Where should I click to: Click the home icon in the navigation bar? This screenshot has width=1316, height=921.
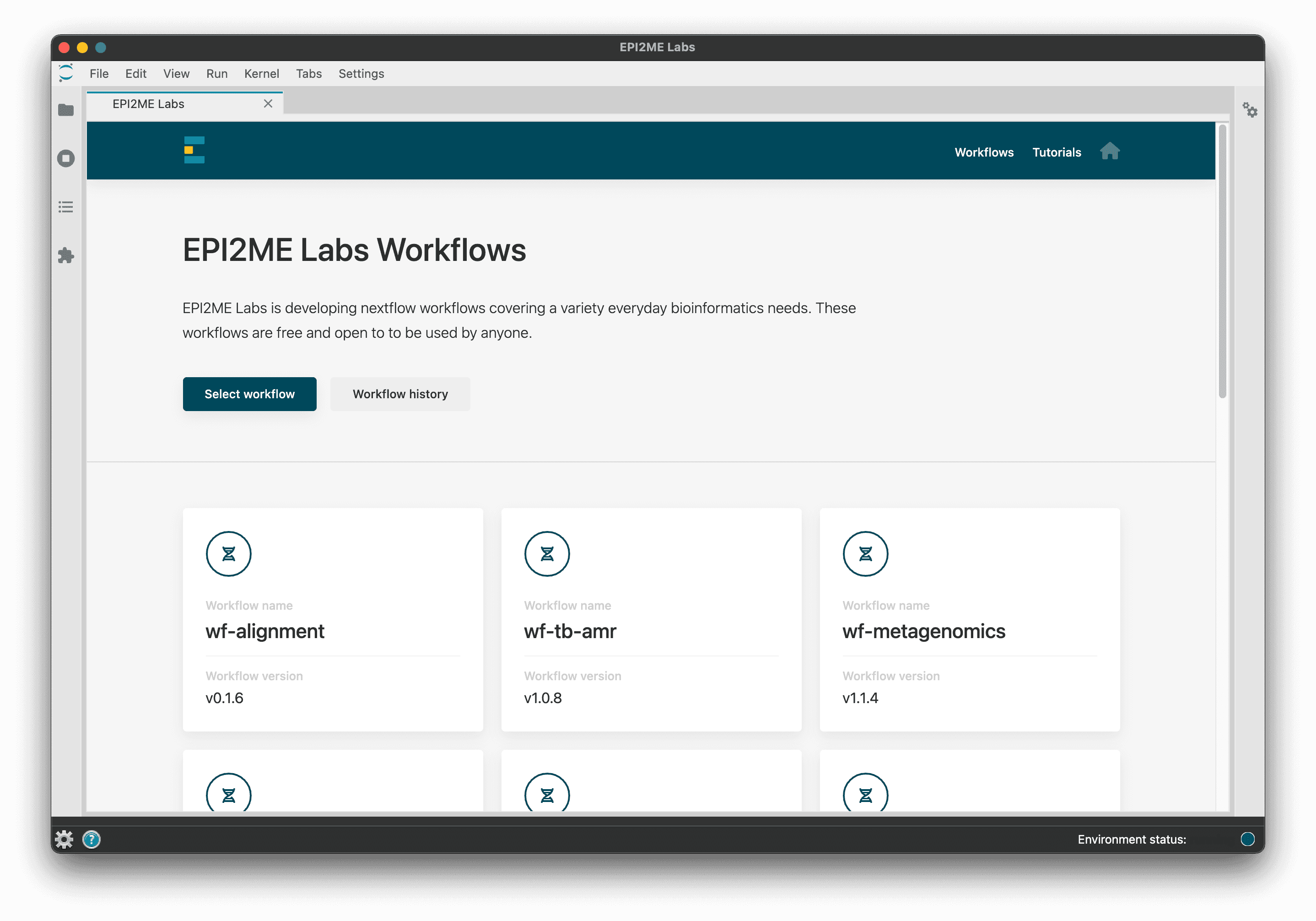[x=1110, y=151]
